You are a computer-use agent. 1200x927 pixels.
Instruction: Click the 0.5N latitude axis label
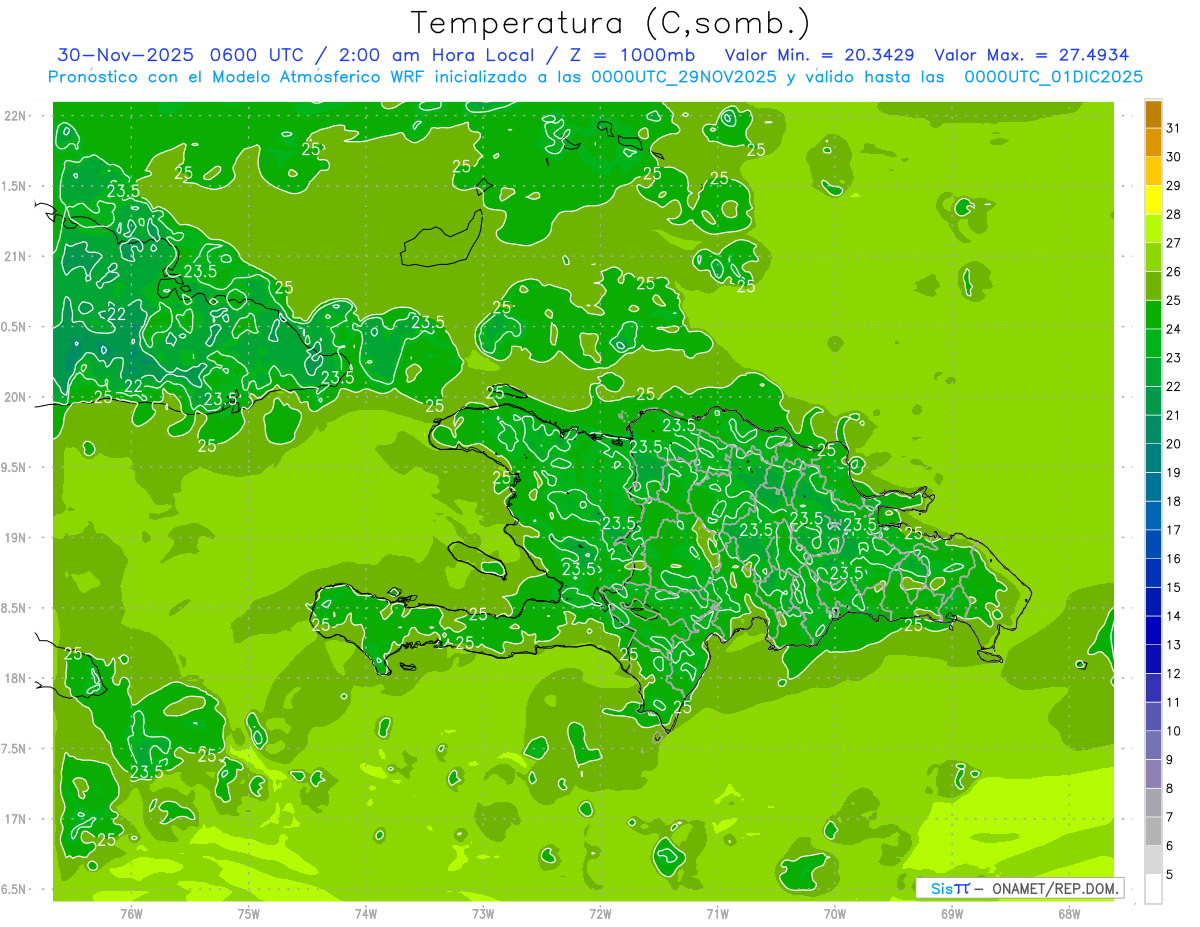coord(15,327)
